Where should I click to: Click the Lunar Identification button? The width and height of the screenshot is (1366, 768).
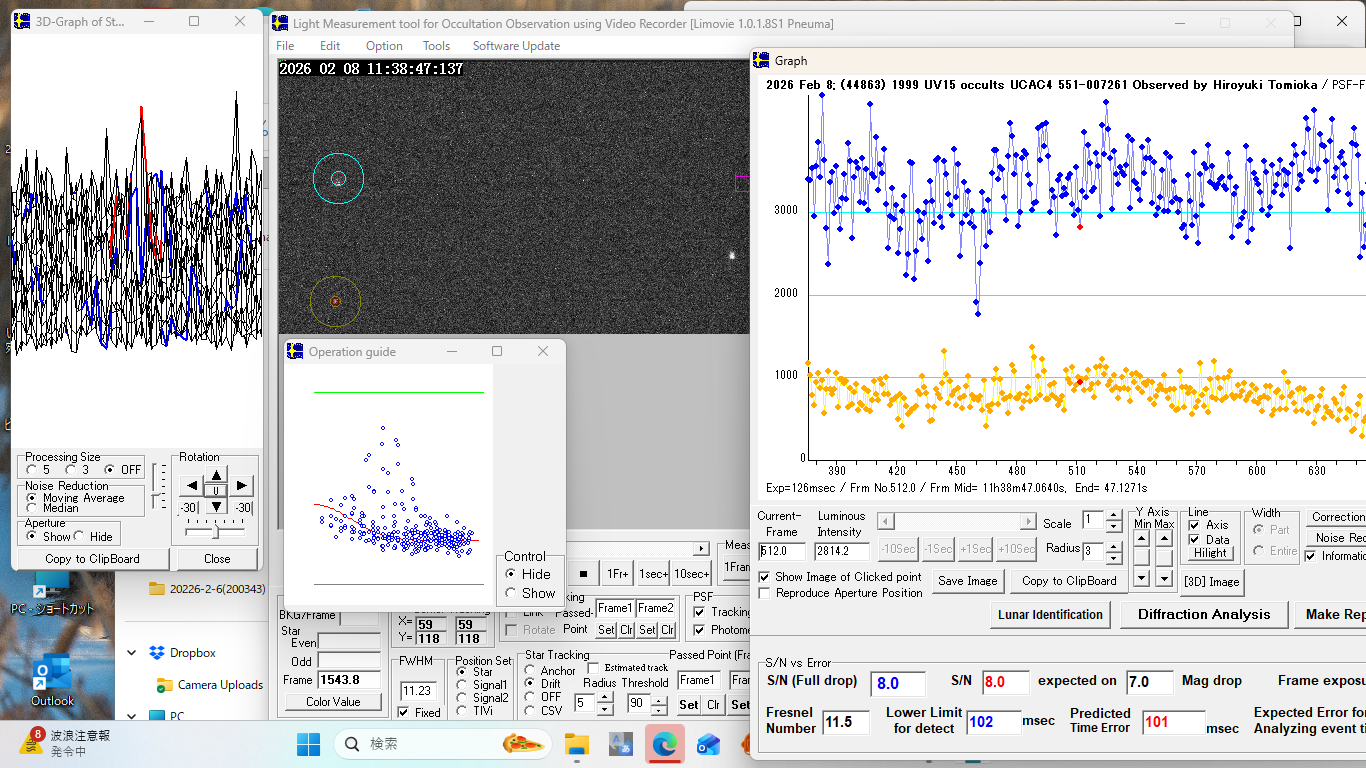pos(1050,614)
